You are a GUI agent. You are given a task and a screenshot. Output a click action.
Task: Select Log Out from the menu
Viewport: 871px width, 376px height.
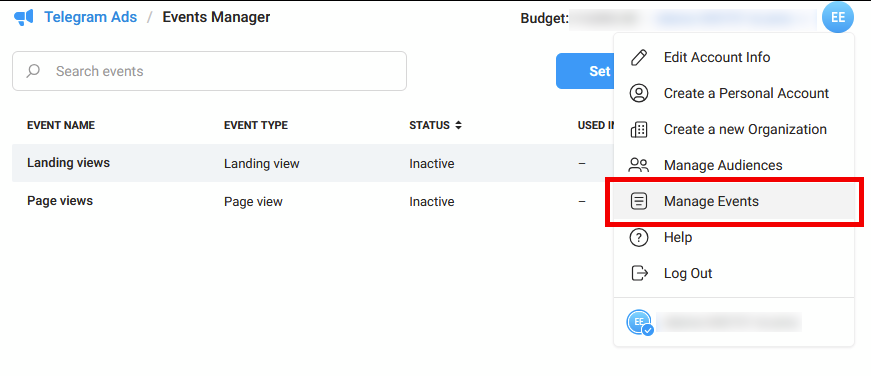tap(734, 273)
